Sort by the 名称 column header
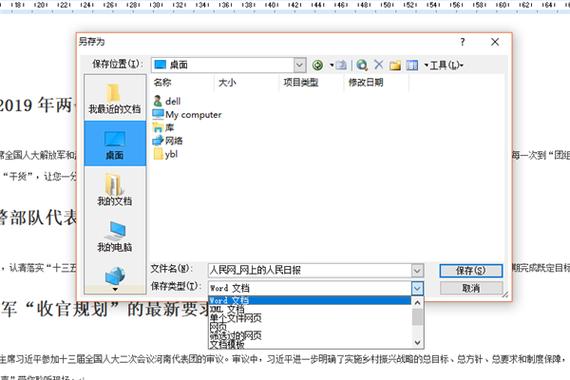 pyautogui.click(x=182, y=83)
